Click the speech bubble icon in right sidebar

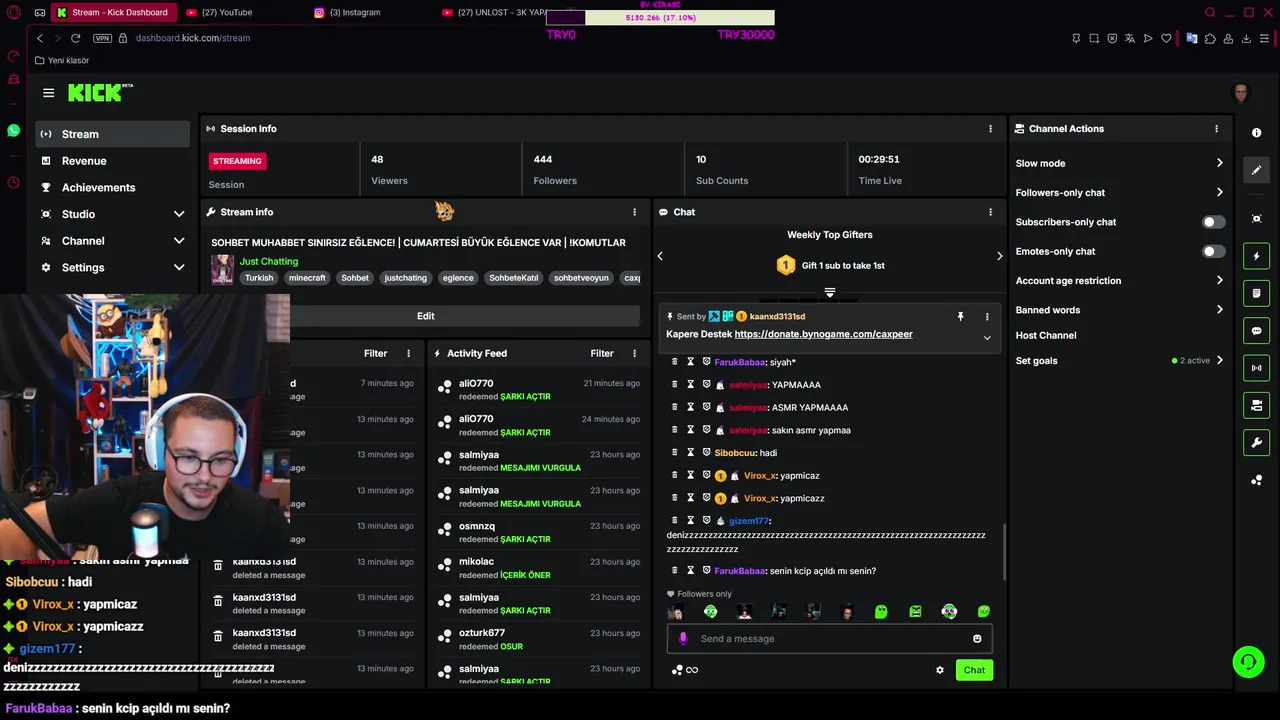point(1257,331)
